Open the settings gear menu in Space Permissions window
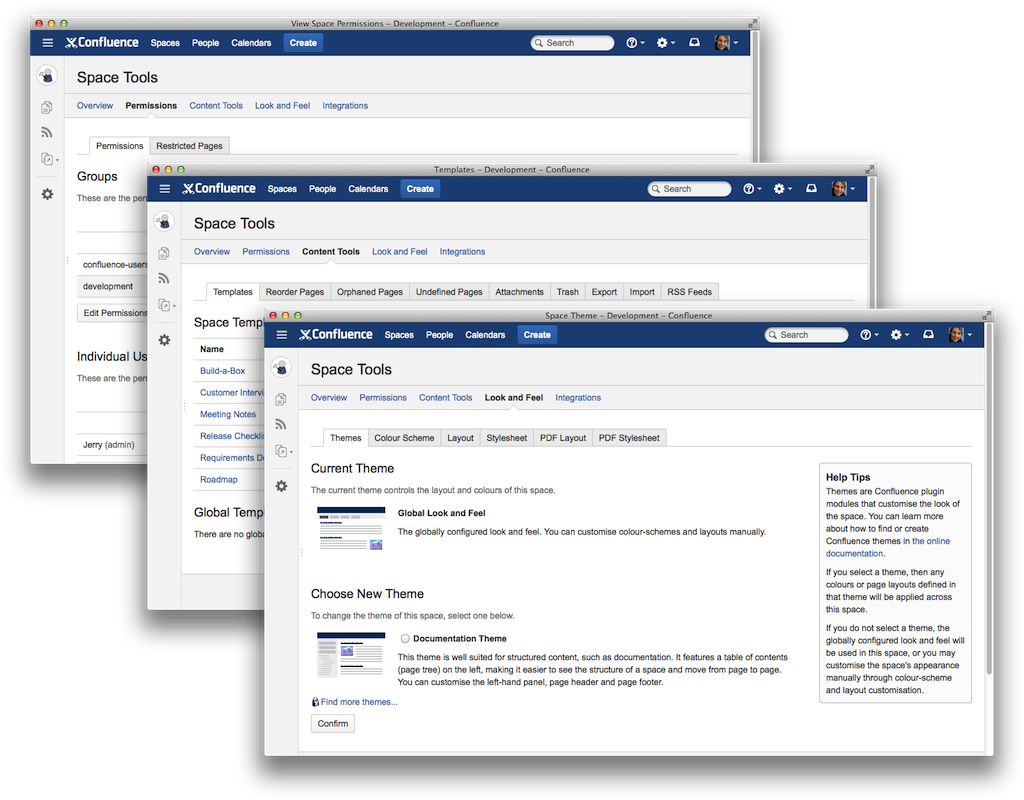Image resolution: width=1024 pixels, height=800 pixels. tap(665, 43)
